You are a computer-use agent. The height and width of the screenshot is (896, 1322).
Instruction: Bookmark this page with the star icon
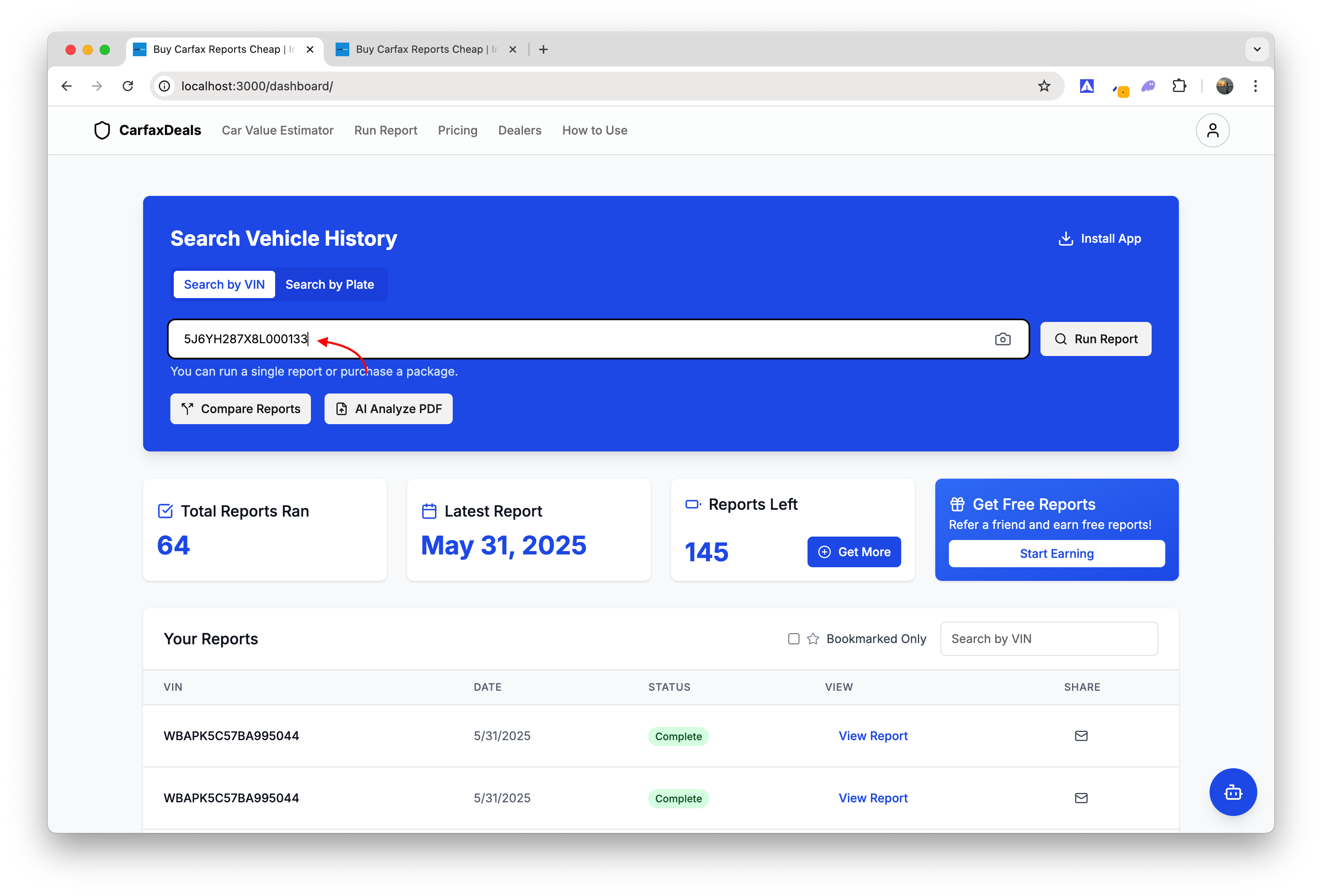[1044, 86]
